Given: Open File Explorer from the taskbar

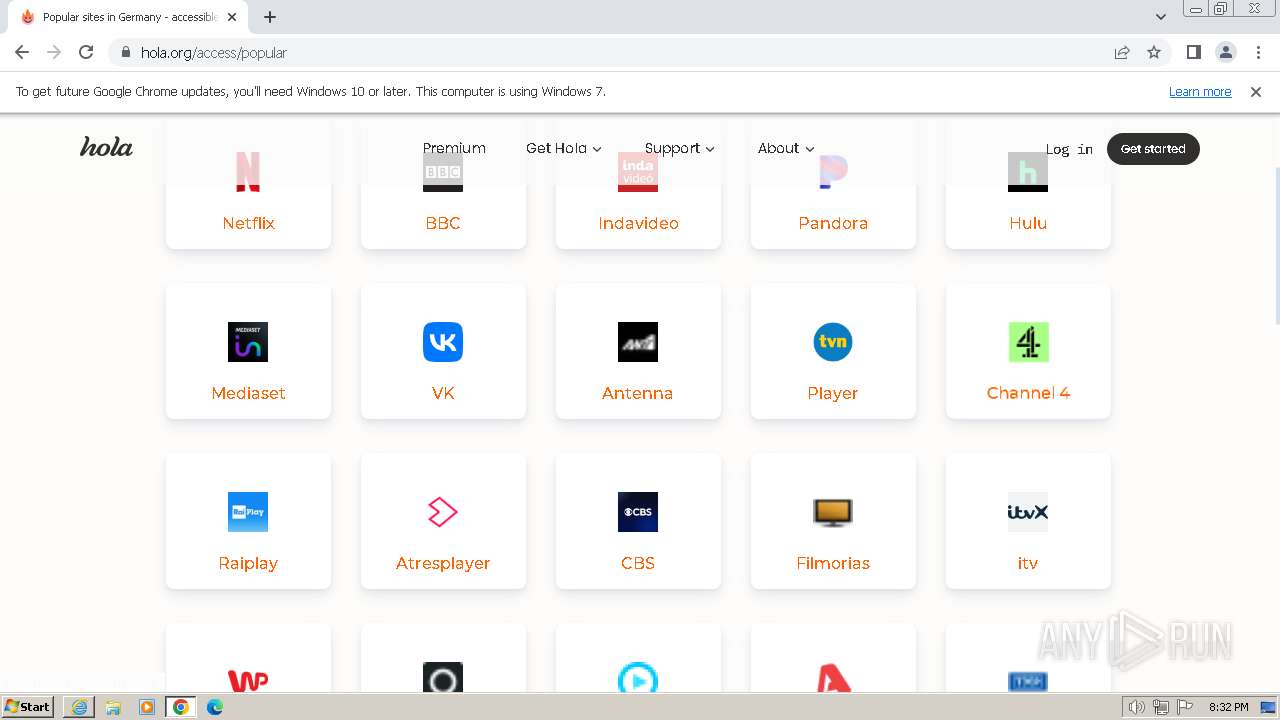Looking at the screenshot, I should (x=113, y=707).
